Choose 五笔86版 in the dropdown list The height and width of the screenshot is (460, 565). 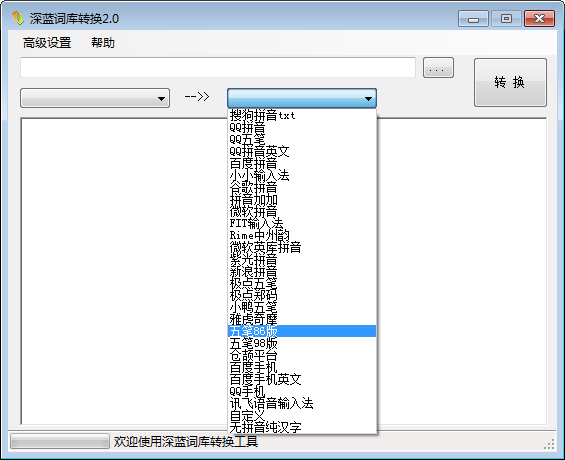click(302, 331)
